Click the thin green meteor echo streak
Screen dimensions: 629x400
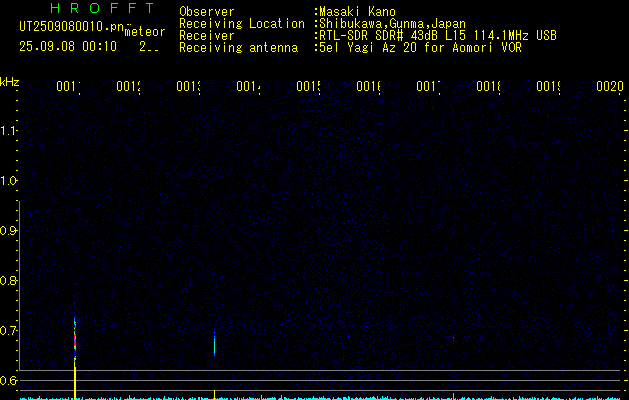pyautogui.click(x=214, y=343)
